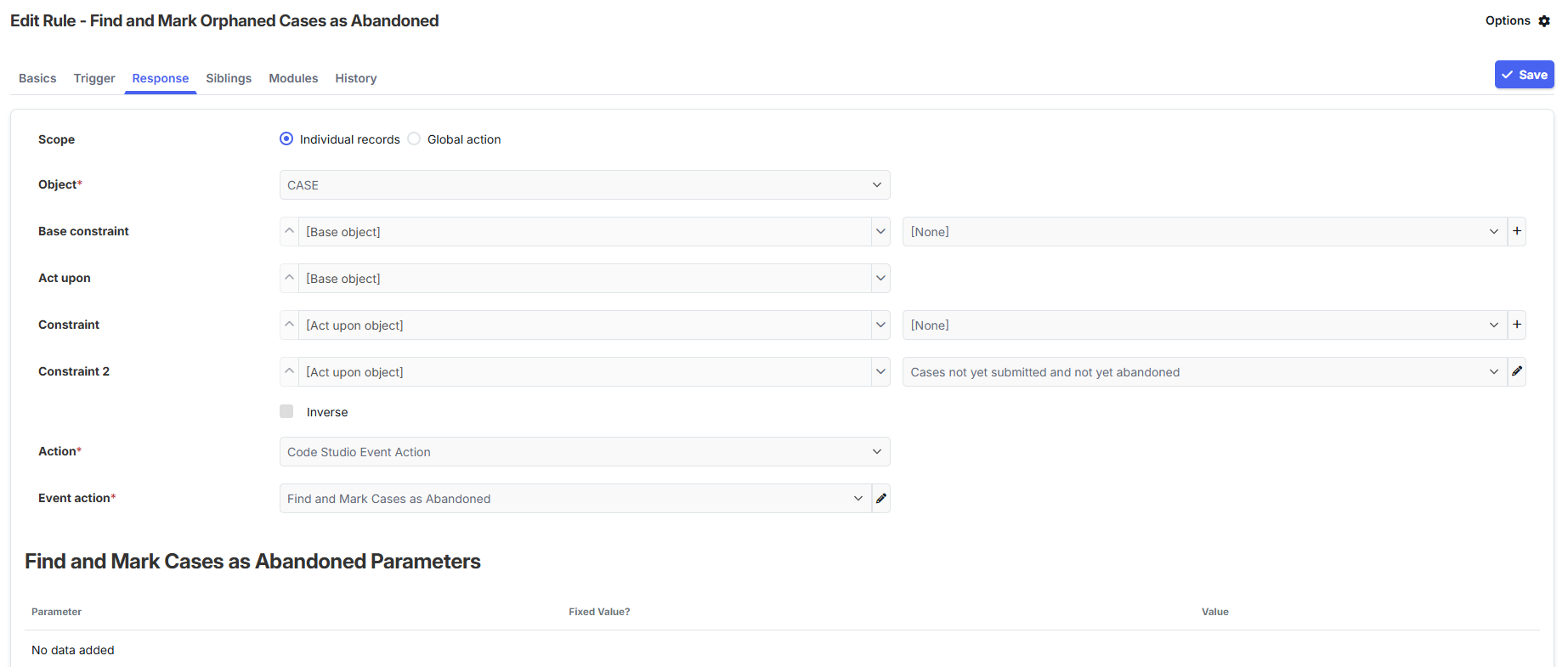This screenshot has width=1568, height=667.
Task: Open the Siblings tab
Action: point(229,78)
